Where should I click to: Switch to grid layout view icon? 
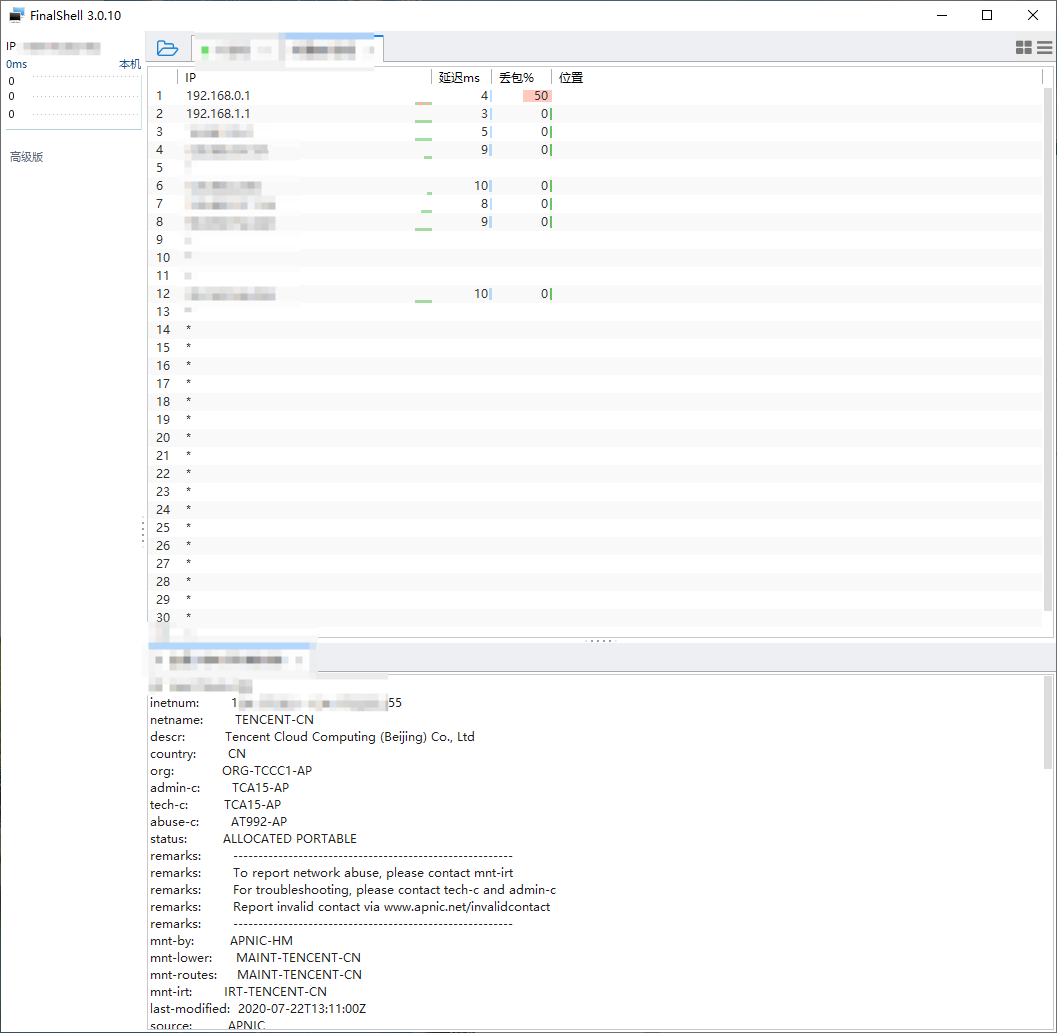point(1023,47)
